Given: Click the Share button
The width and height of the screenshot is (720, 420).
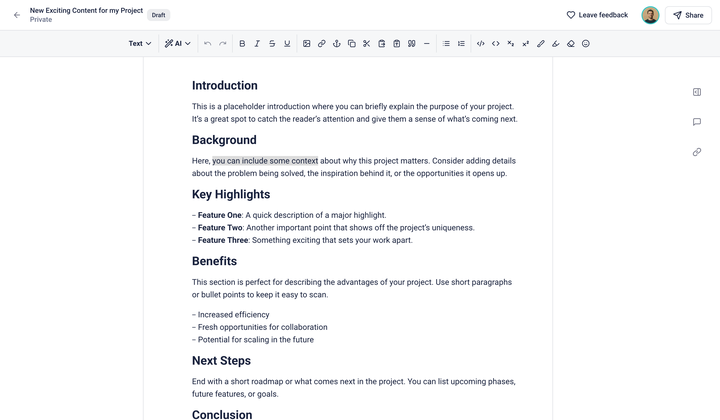Looking at the screenshot, I should click(688, 15).
